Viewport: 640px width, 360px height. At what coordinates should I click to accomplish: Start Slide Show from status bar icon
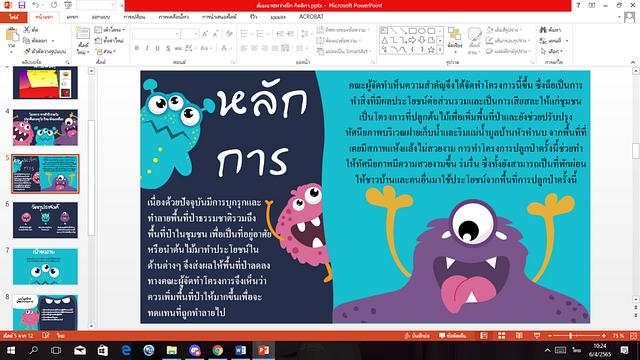(x=537, y=336)
